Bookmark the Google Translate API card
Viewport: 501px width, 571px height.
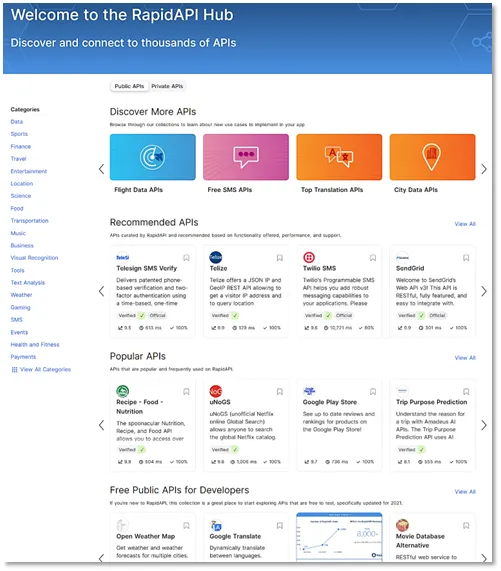tap(280, 526)
